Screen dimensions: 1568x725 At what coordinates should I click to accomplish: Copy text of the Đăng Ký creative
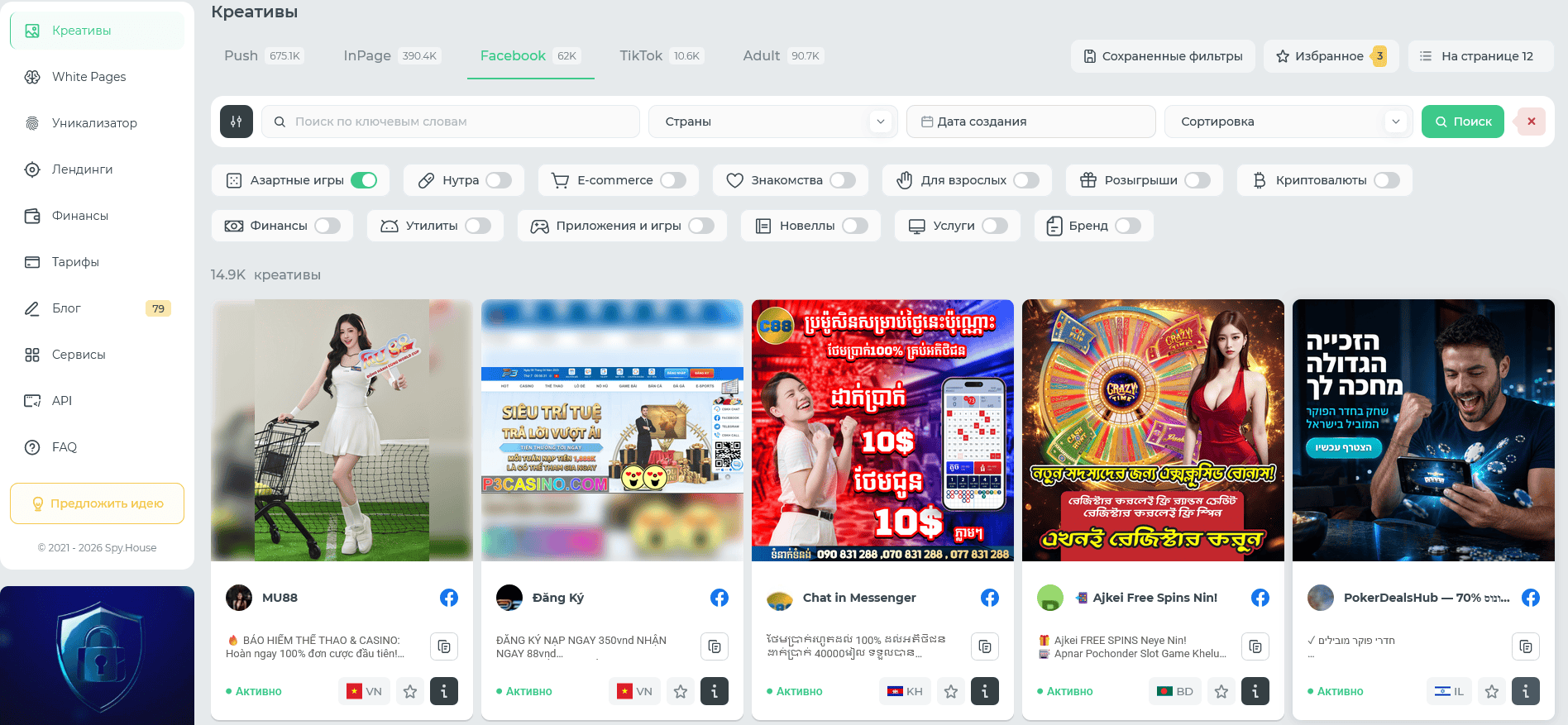pos(715,646)
